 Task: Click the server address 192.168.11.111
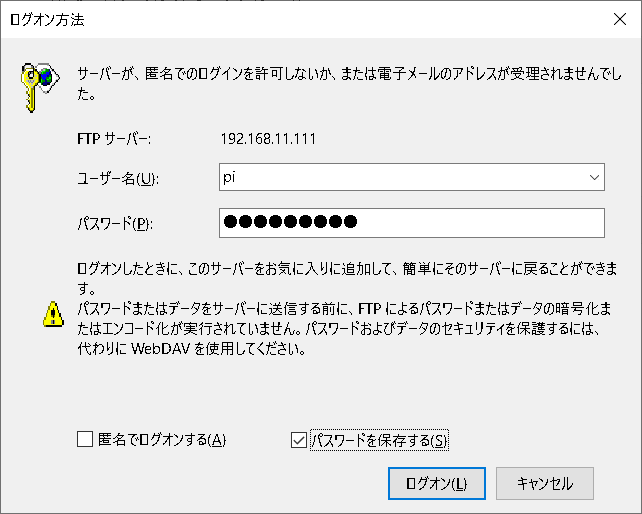[x=268, y=139]
